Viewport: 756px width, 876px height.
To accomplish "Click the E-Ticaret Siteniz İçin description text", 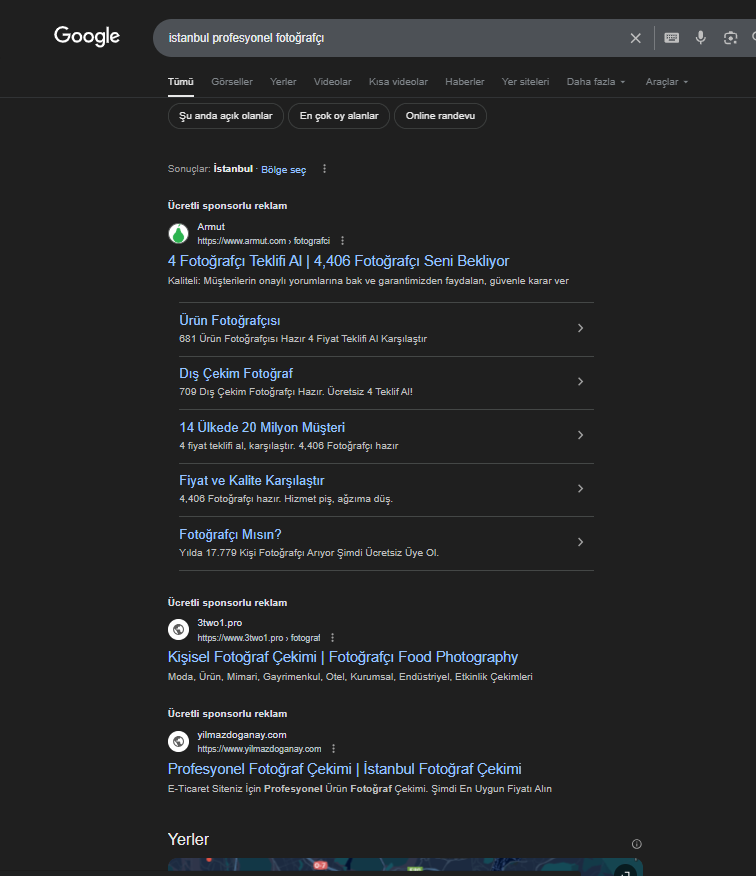I will click(360, 789).
